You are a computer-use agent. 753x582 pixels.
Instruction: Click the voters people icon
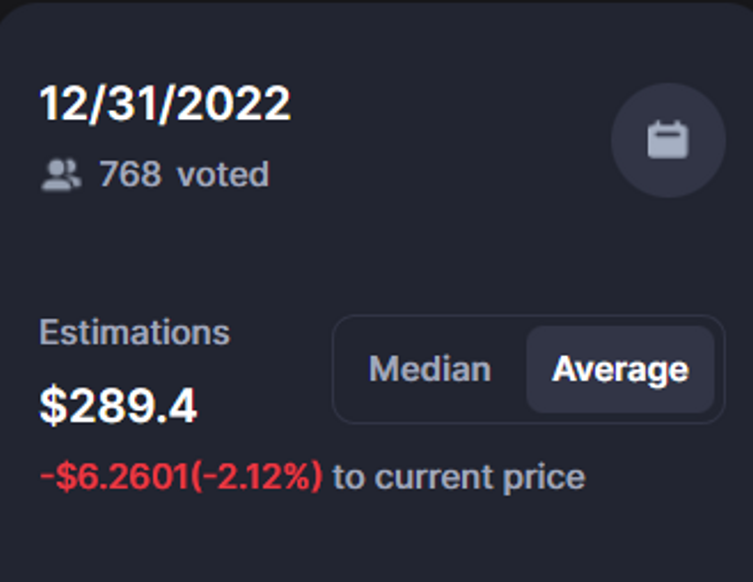(61, 175)
